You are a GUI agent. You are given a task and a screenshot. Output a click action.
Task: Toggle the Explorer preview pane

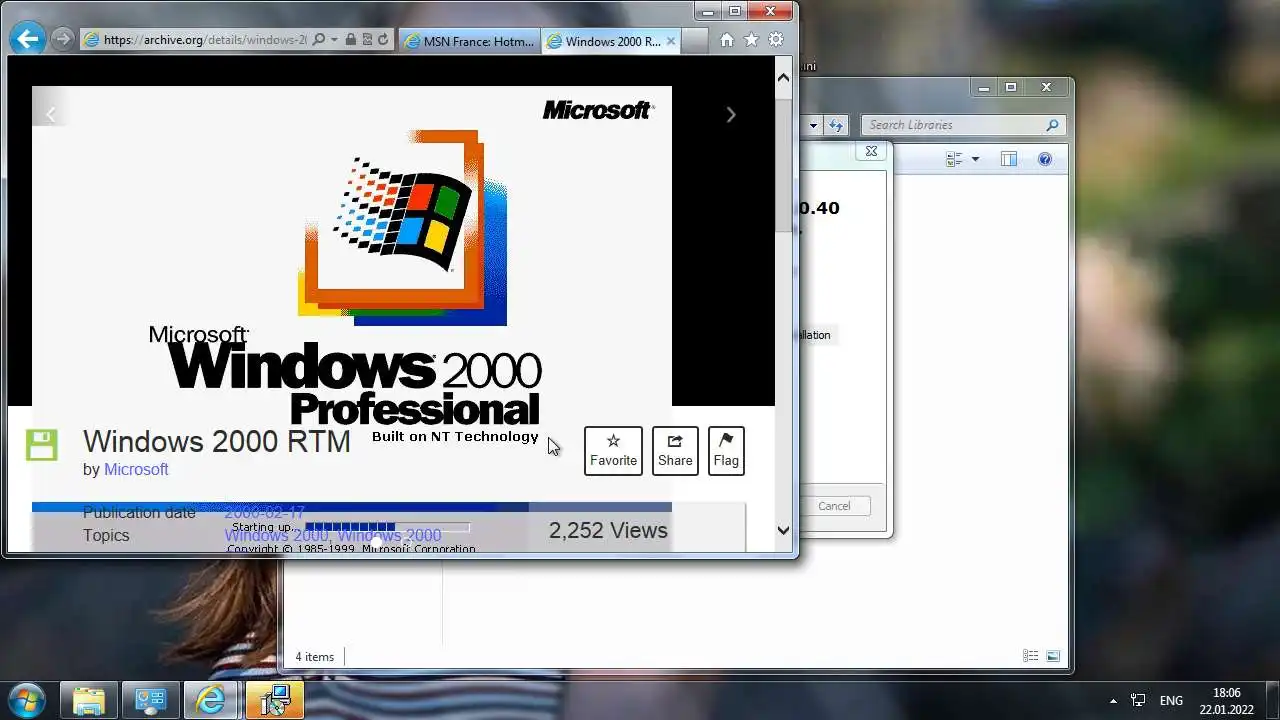1008,159
